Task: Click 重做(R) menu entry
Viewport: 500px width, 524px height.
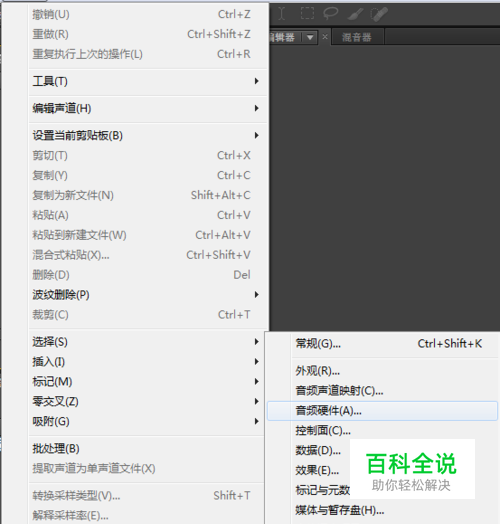Action: [148, 34]
